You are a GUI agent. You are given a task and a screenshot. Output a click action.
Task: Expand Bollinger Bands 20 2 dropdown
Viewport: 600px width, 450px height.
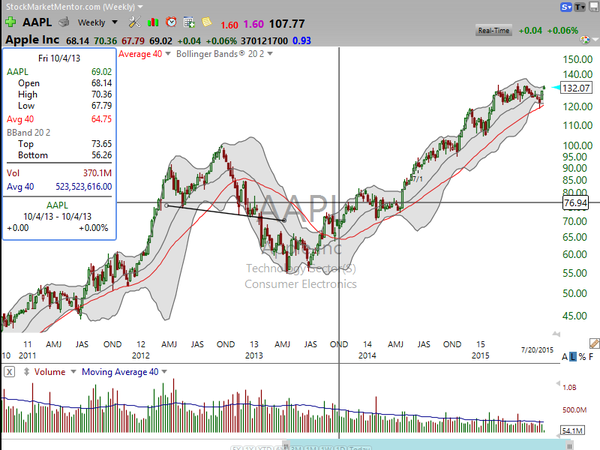tap(224, 54)
